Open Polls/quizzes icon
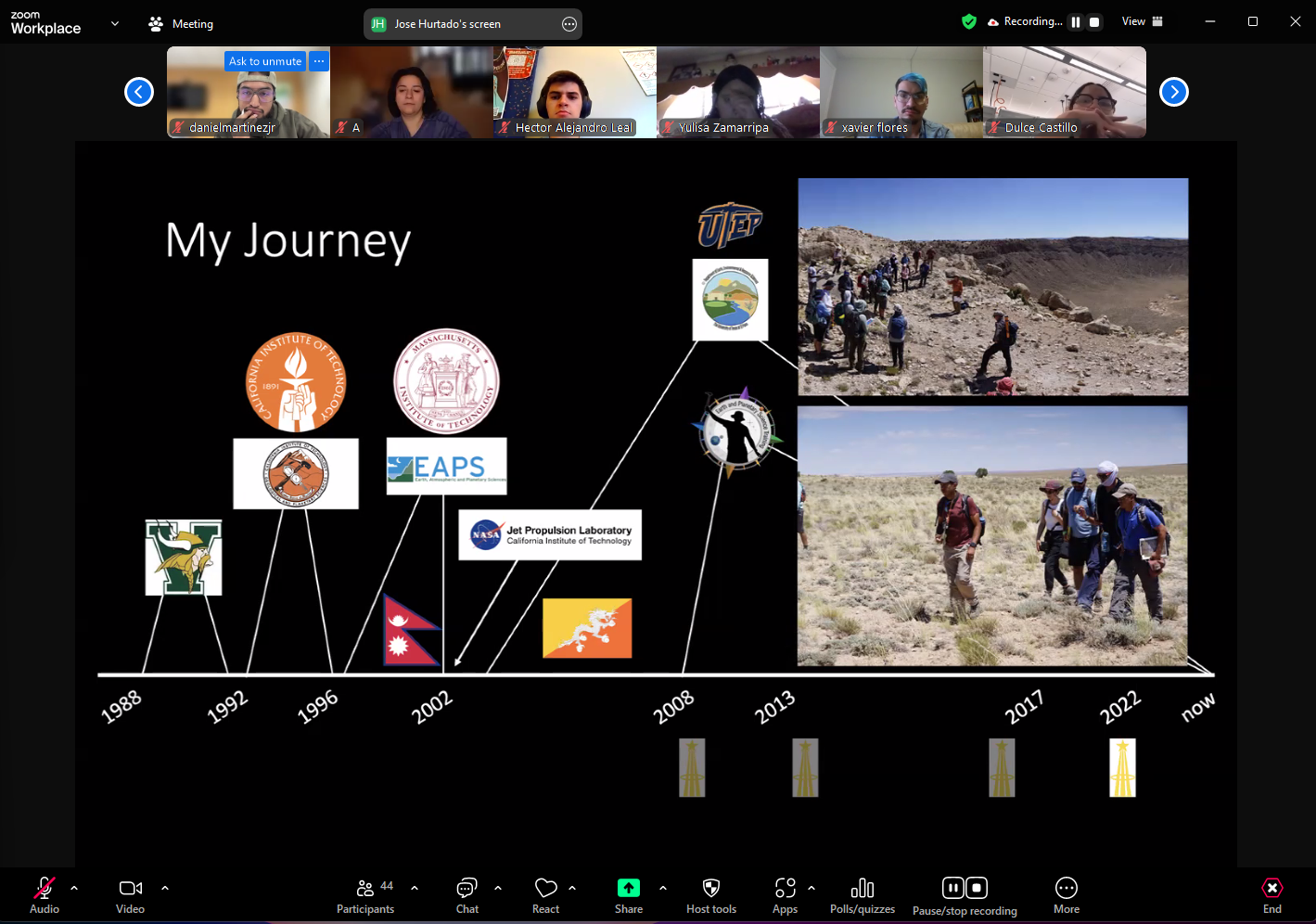This screenshot has width=1316, height=924. click(x=862, y=889)
